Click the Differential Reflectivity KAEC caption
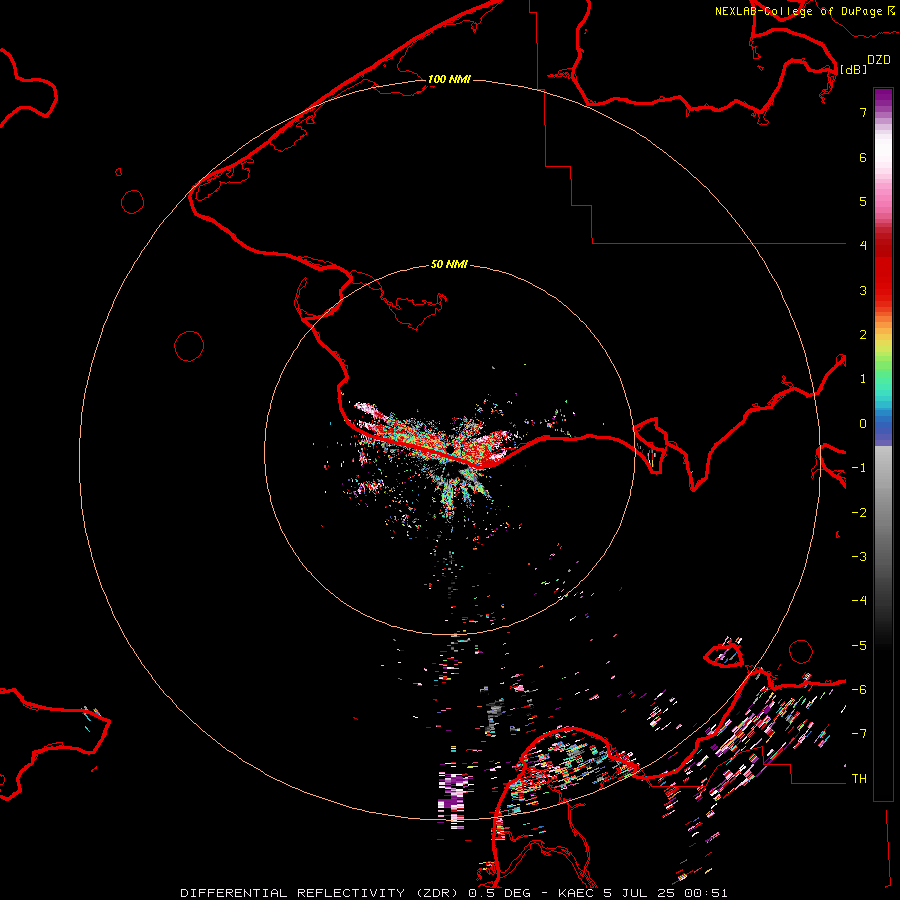Screen dimensions: 900x900 (x=454, y=893)
